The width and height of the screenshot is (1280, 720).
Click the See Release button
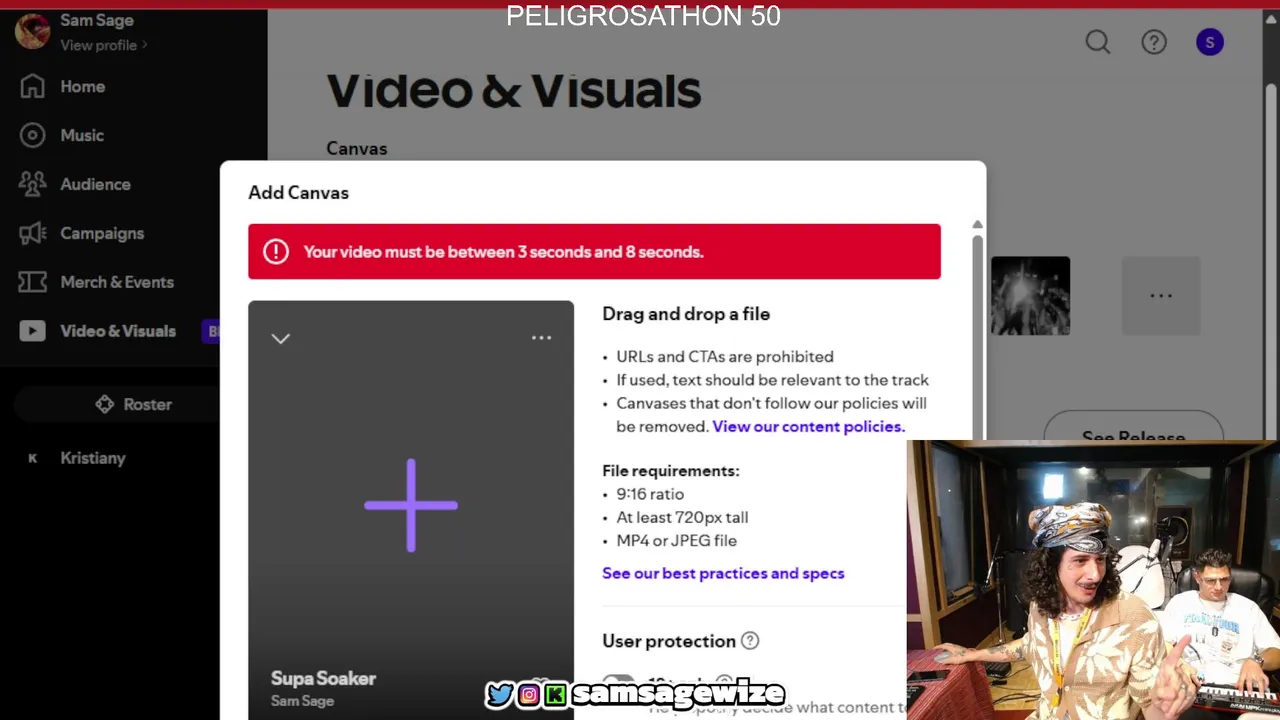(1133, 437)
